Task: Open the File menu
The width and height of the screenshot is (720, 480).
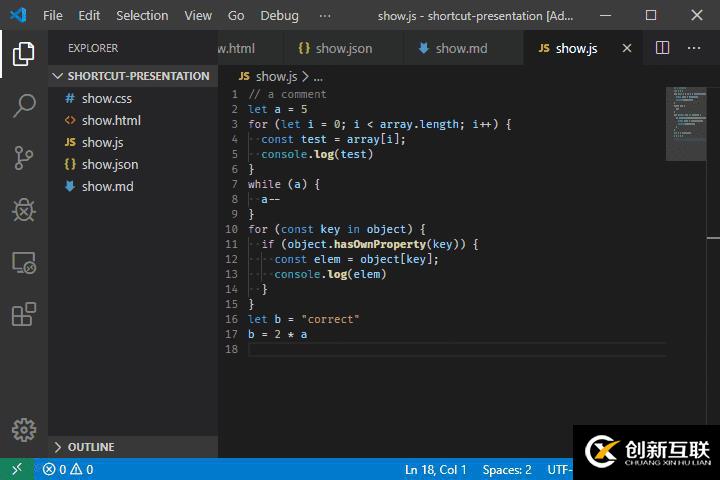Action: click(52, 16)
